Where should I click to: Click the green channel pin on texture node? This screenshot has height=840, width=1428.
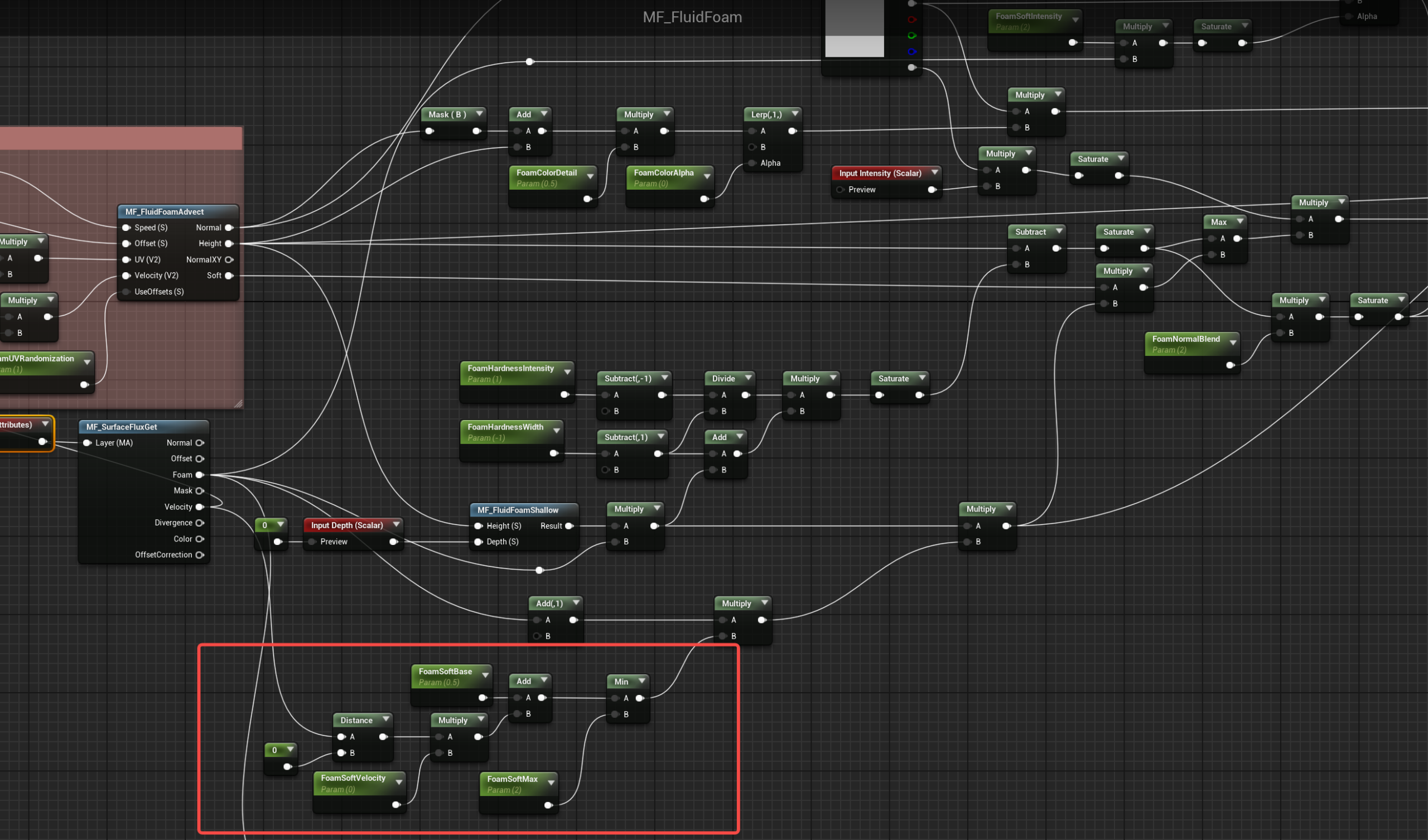tap(911, 36)
